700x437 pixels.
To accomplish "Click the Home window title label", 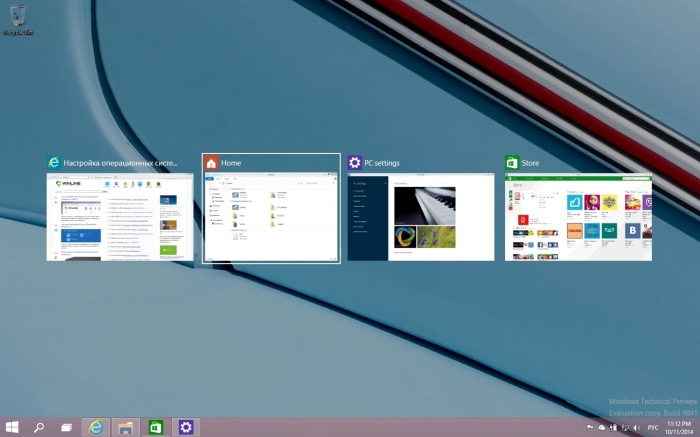I will (x=231, y=163).
